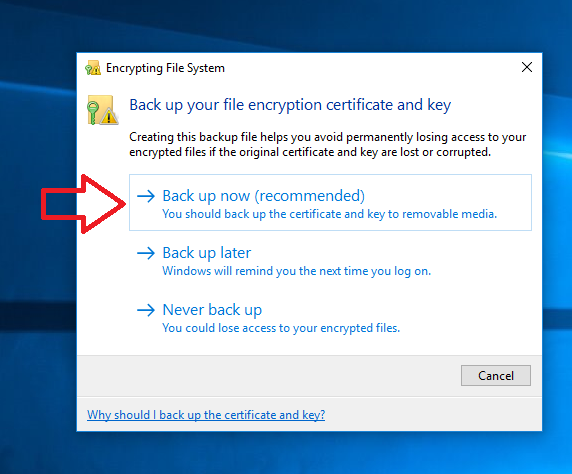Screen dimensions: 572x474
Task: Click the arrow icon beside Back up later
Action: [146, 253]
